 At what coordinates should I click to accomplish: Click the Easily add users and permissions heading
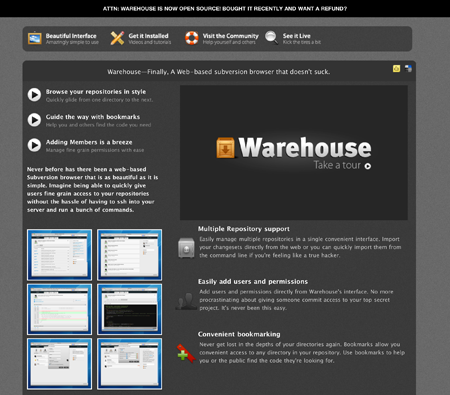click(x=253, y=282)
